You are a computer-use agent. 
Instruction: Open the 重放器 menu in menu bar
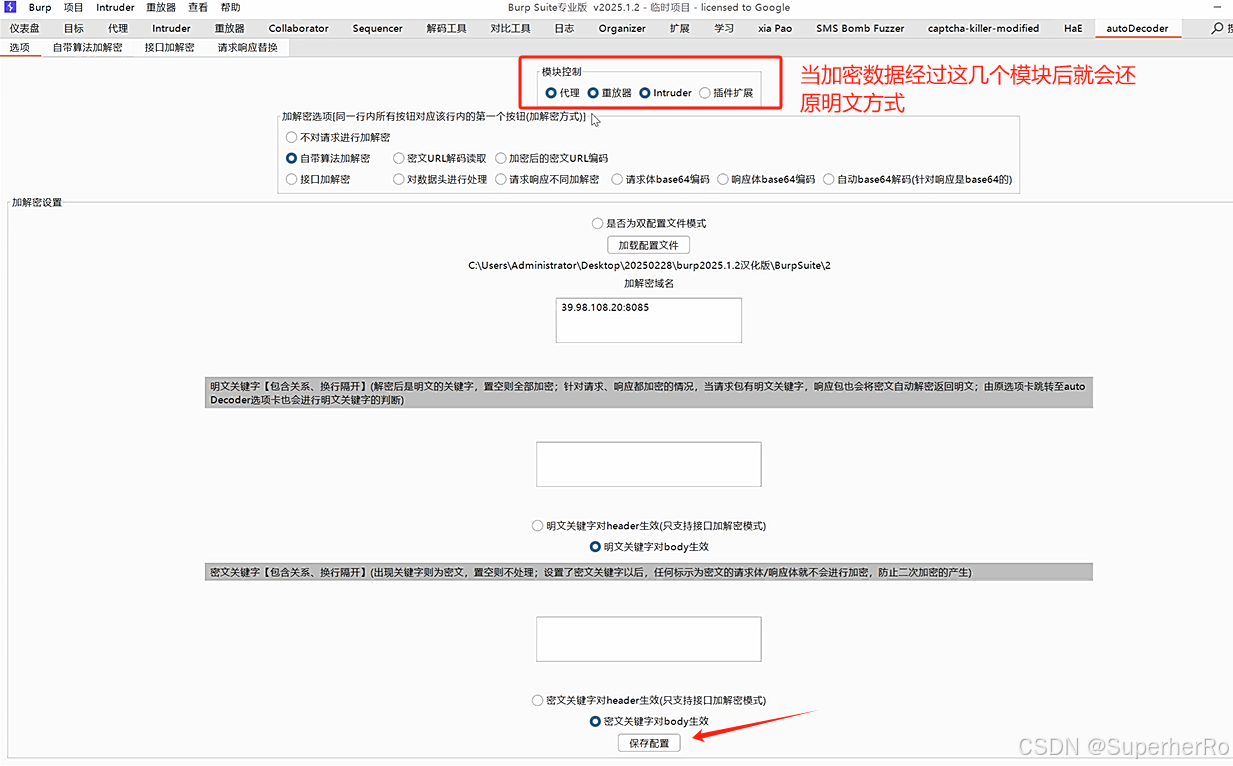[161, 7]
